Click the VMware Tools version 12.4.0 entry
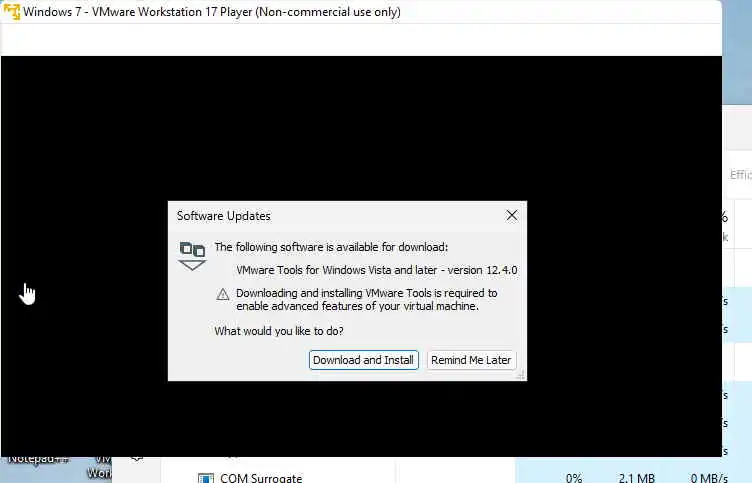Viewport: 752px width, 483px height. pos(376,270)
